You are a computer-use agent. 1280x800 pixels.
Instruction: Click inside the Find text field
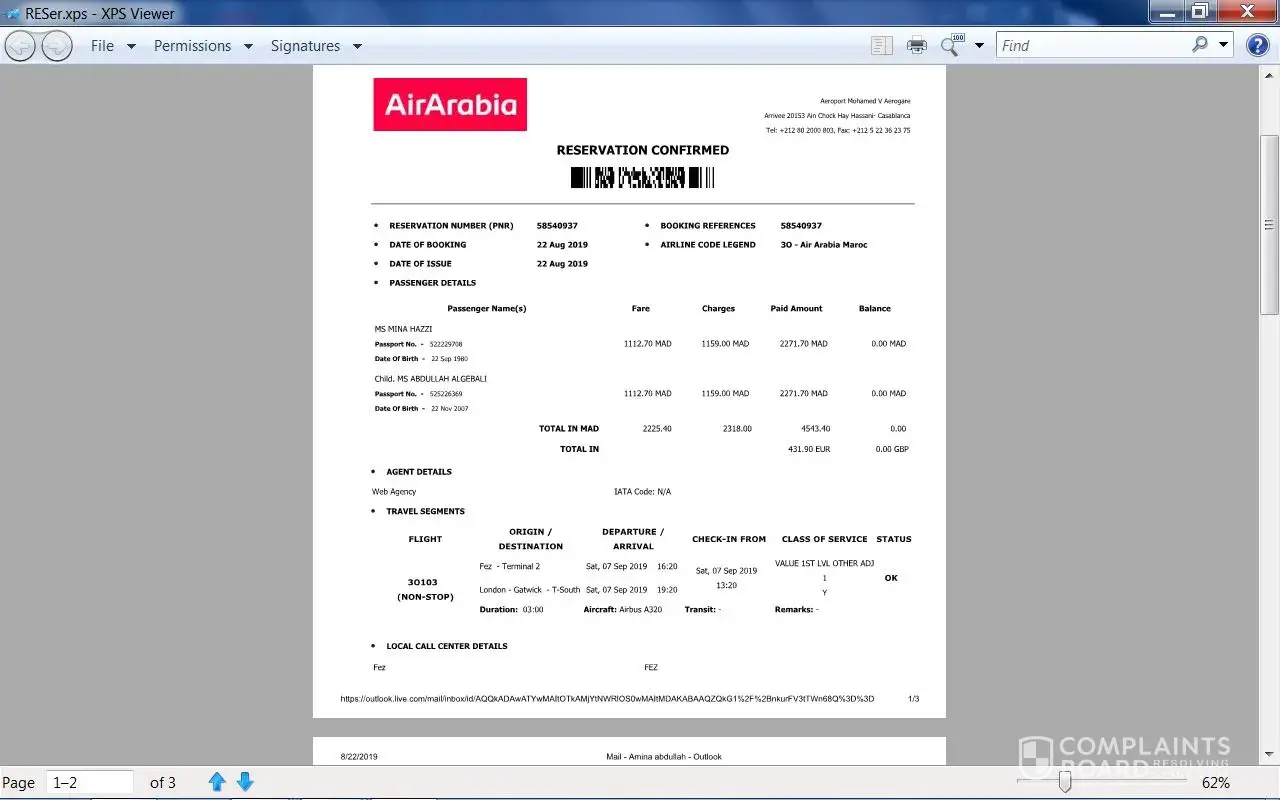1090,45
